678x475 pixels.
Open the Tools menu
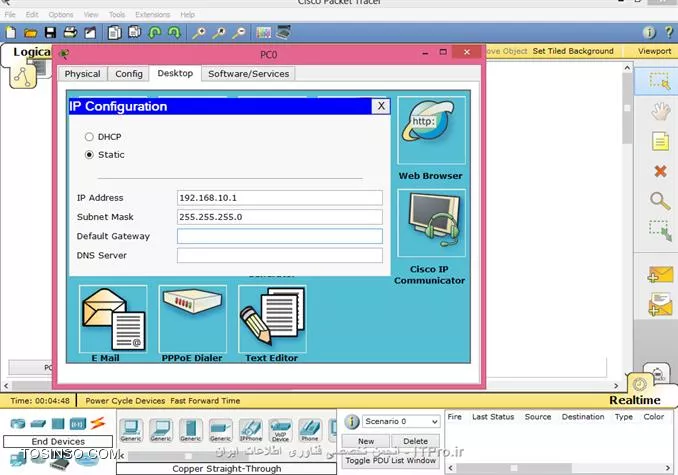tap(117, 15)
